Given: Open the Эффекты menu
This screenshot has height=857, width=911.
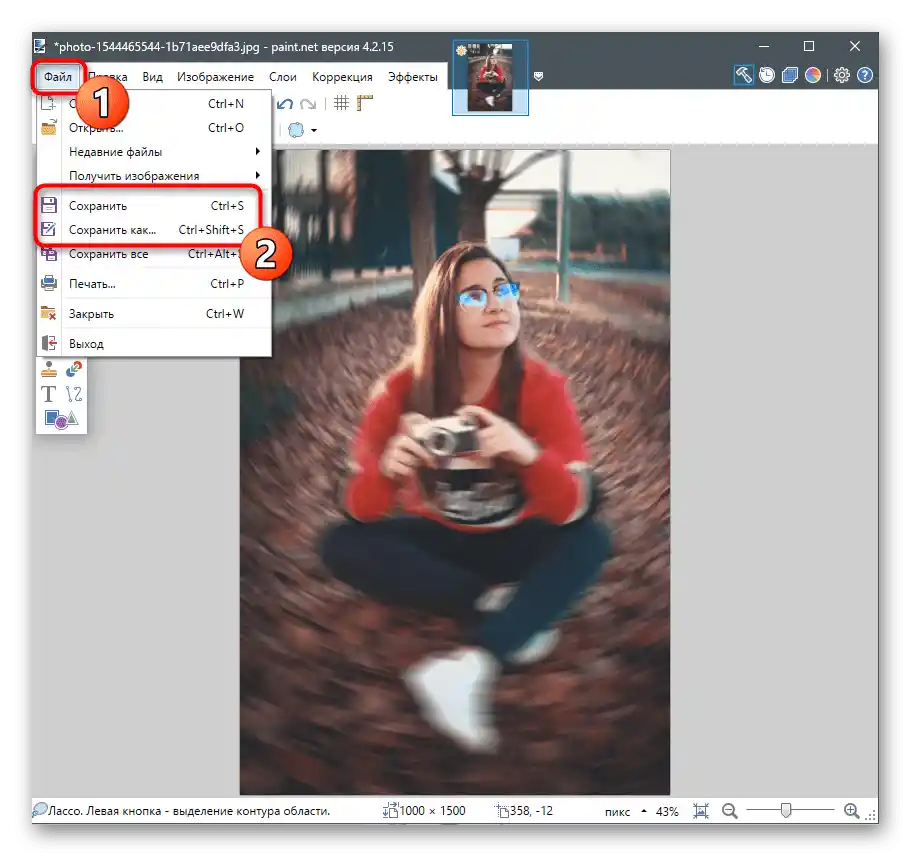Looking at the screenshot, I should pyautogui.click(x=413, y=77).
